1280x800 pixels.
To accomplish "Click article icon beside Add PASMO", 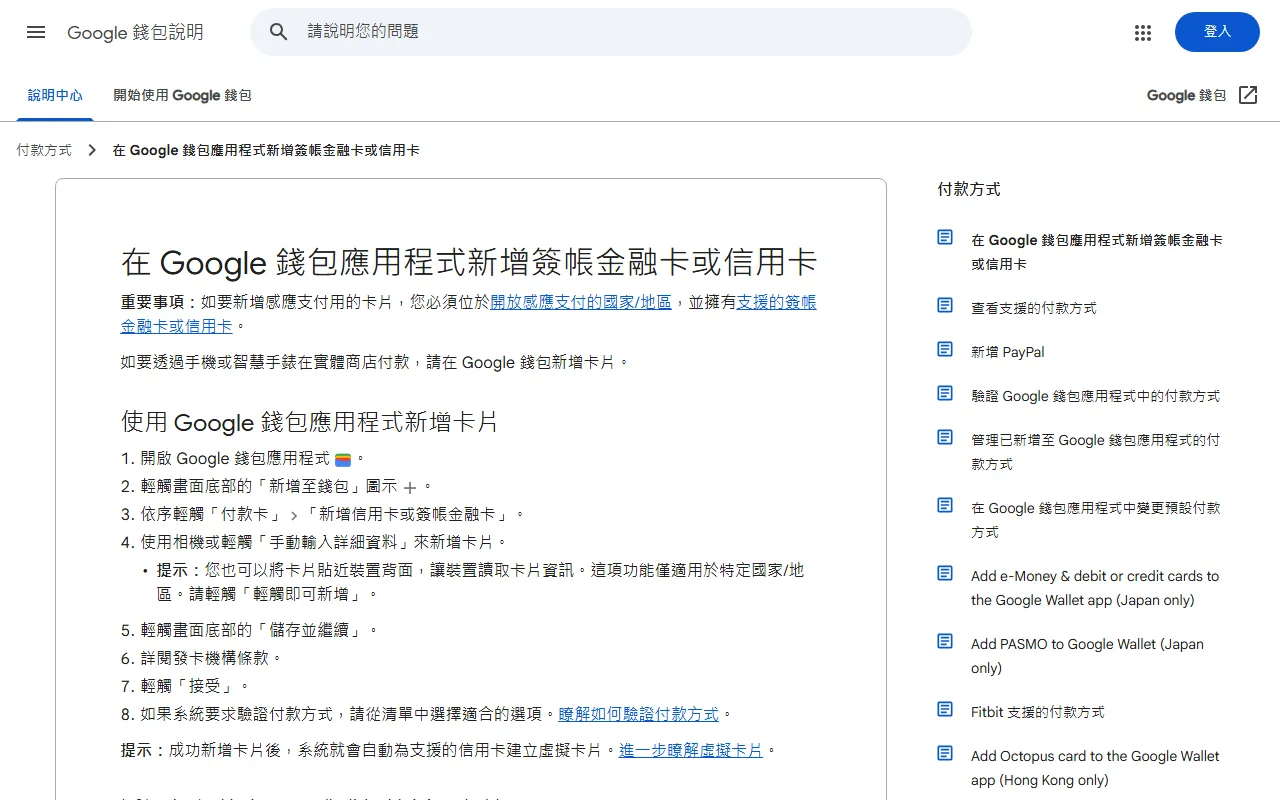I will click(945, 641).
